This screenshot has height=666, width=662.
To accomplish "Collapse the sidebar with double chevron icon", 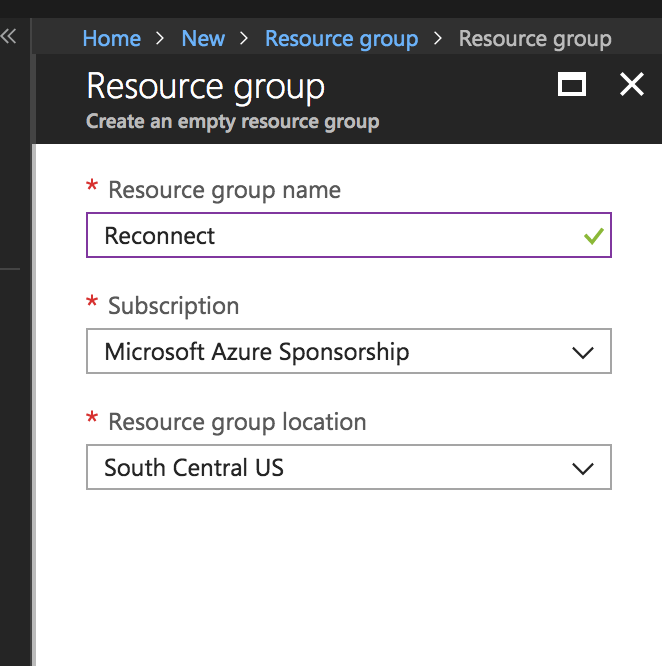I will 8,36.
